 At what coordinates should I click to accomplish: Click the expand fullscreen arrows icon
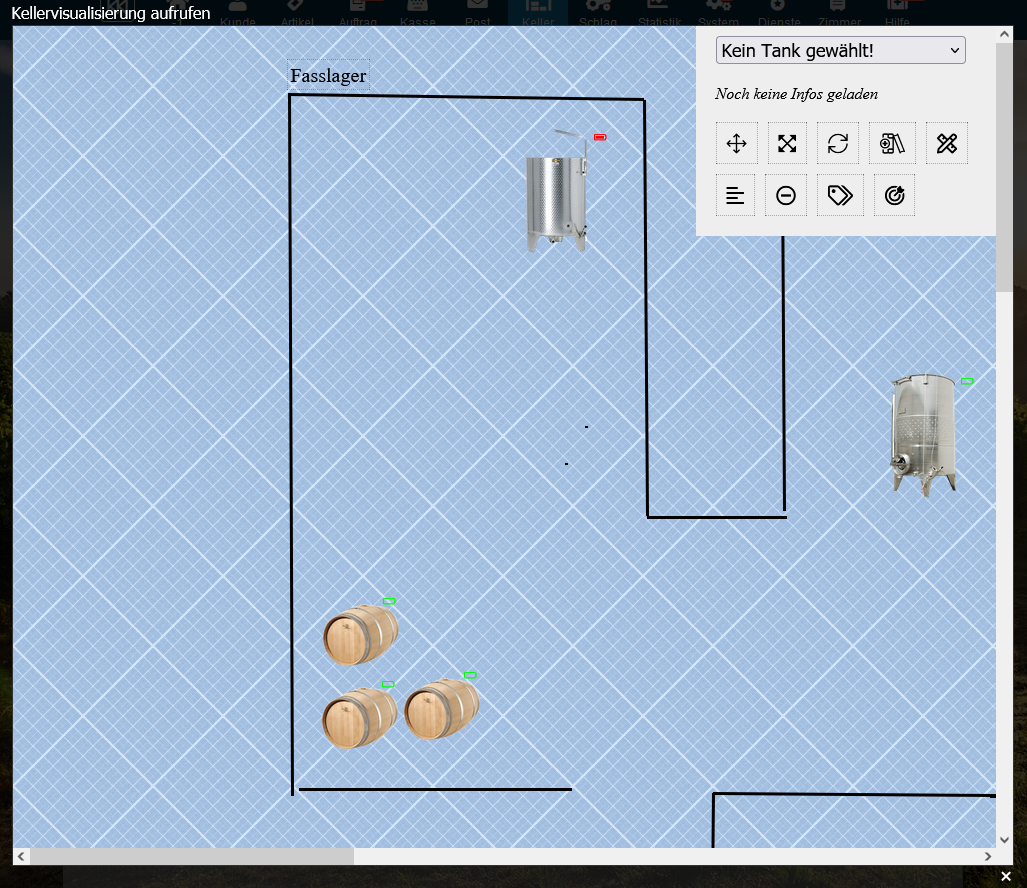point(787,144)
